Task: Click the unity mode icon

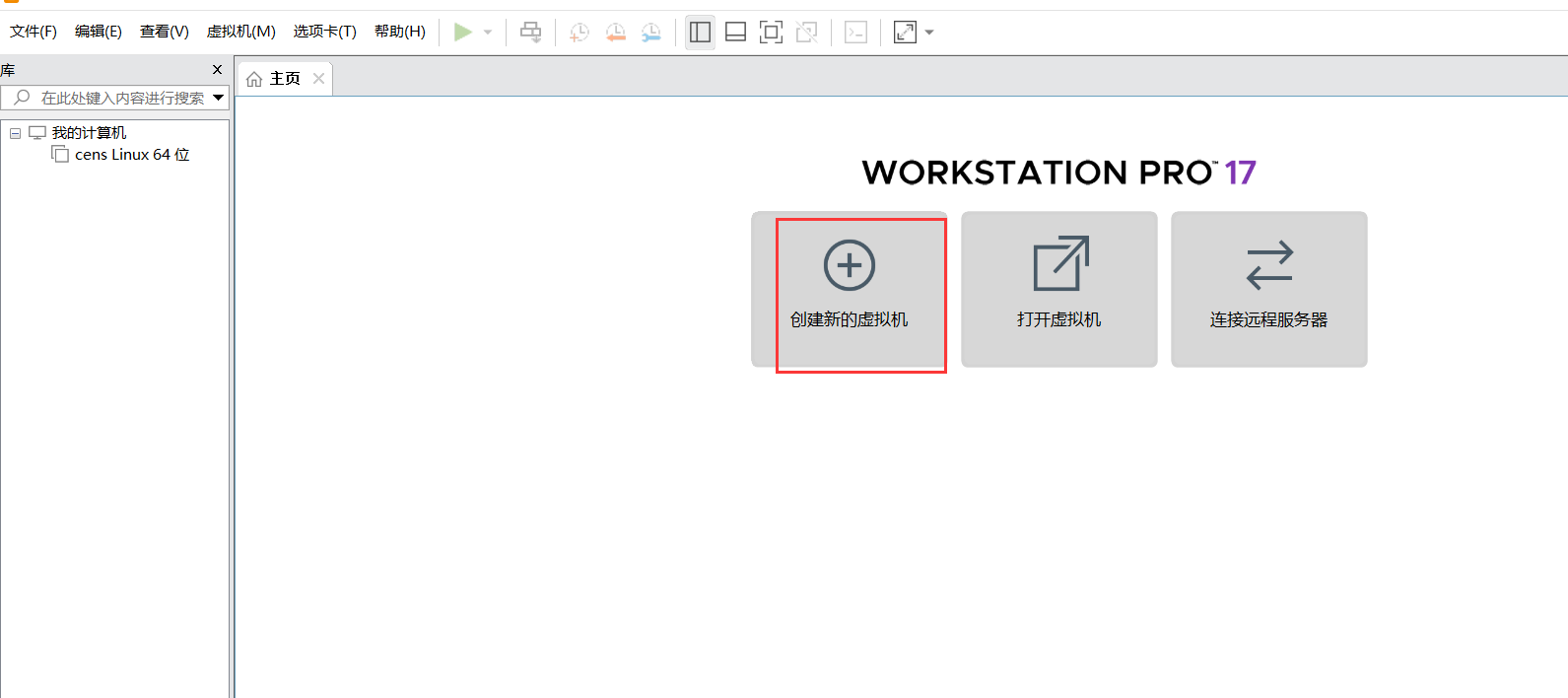Action: pos(807,32)
